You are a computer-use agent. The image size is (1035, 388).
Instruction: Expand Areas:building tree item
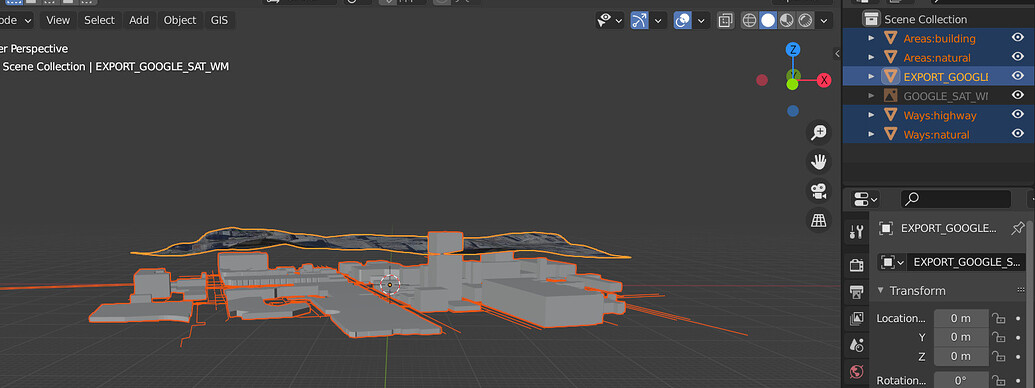click(871, 38)
